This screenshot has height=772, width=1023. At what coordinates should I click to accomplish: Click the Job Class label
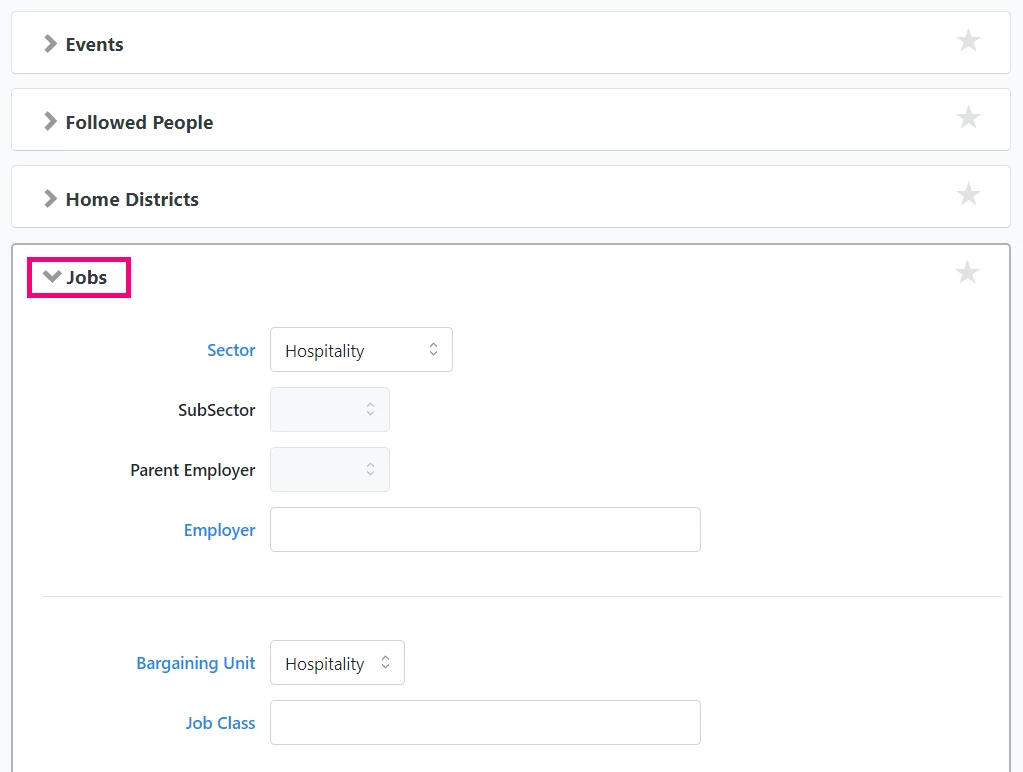pyautogui.click(x=220, y=722)
